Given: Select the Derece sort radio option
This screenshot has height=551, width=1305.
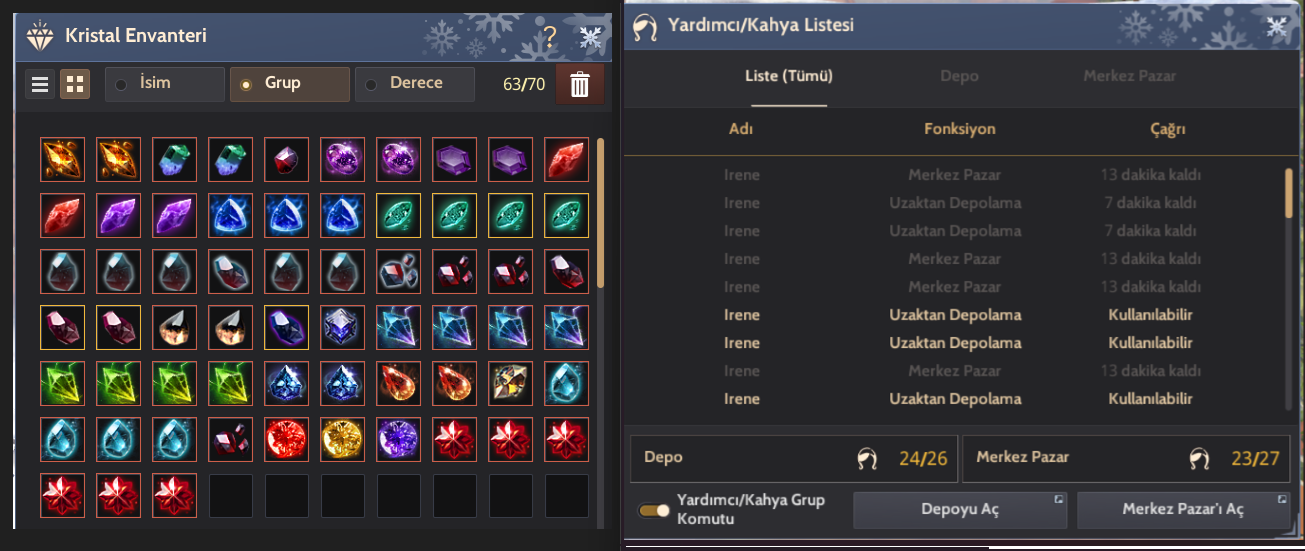Looking at the screenshot, I should point(415,84).
